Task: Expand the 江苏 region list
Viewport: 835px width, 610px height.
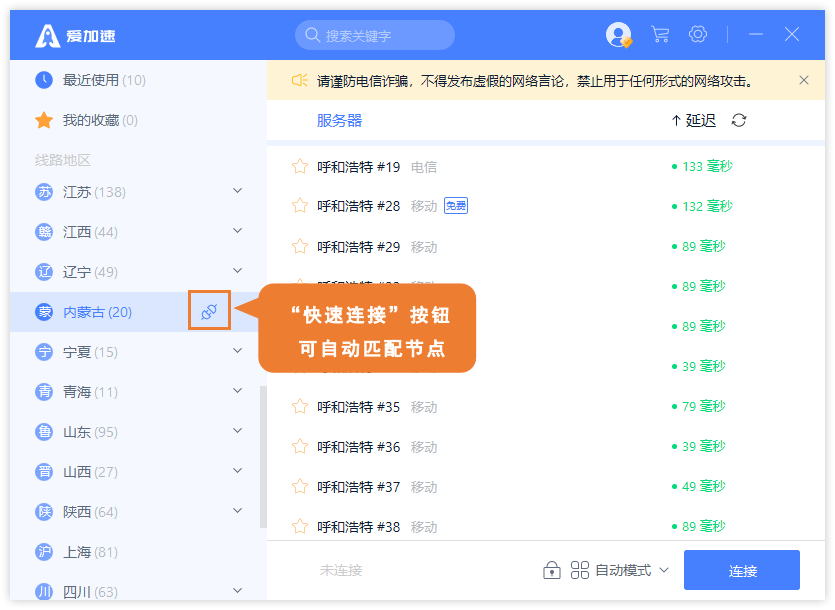Action: coord(238,191)
